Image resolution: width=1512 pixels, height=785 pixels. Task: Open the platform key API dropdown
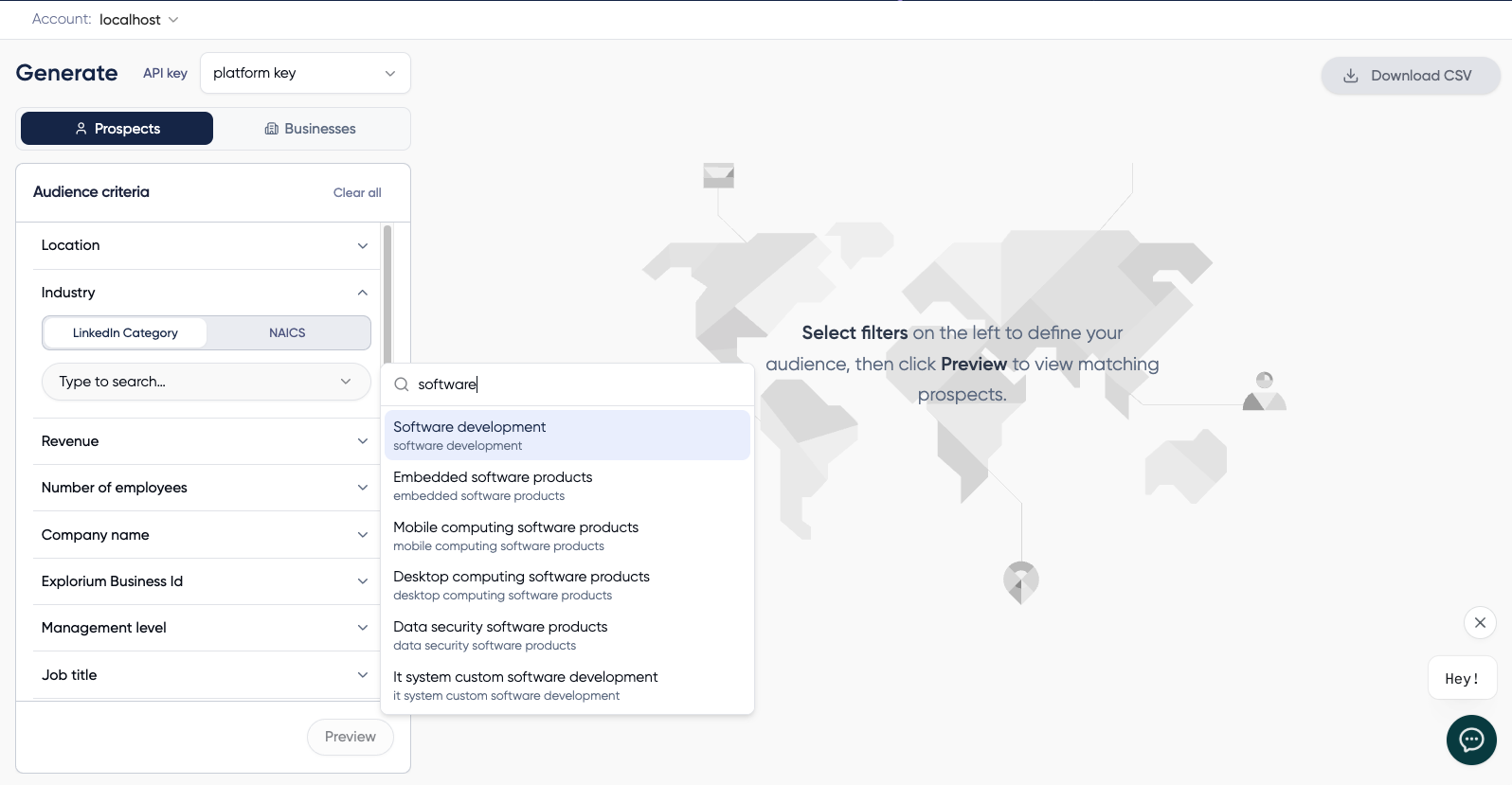305,73
